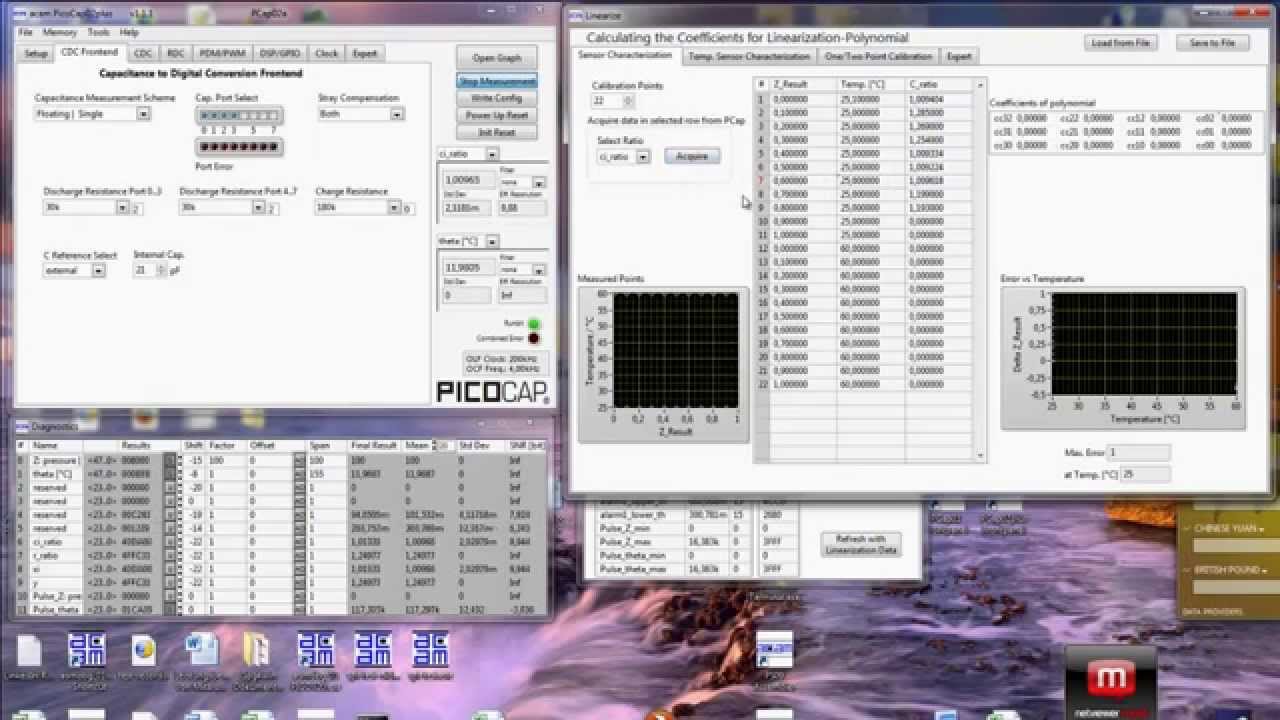This screenshot has height=720, width=1280.
Task: Click the results icon in the ci_ratio row
Action: (x=170, y=542)
